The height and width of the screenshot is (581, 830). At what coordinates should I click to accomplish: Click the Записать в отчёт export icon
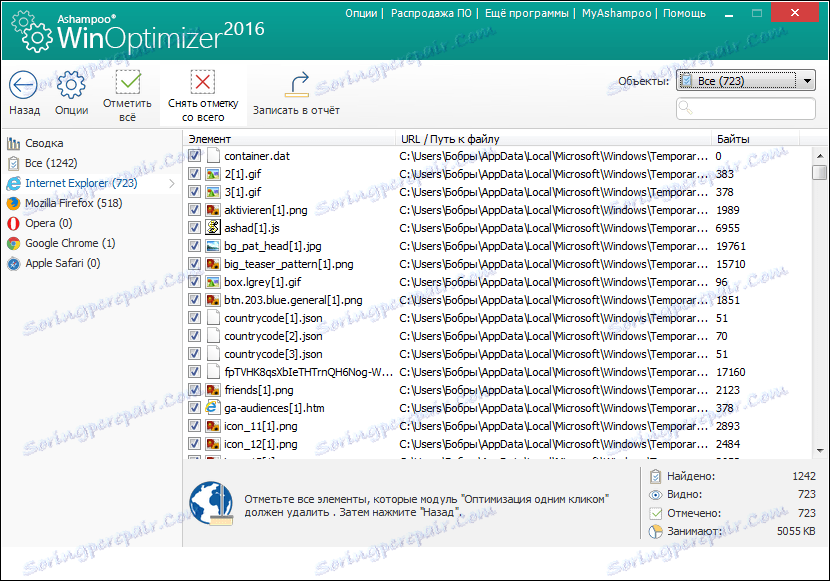tap(296, 85)
